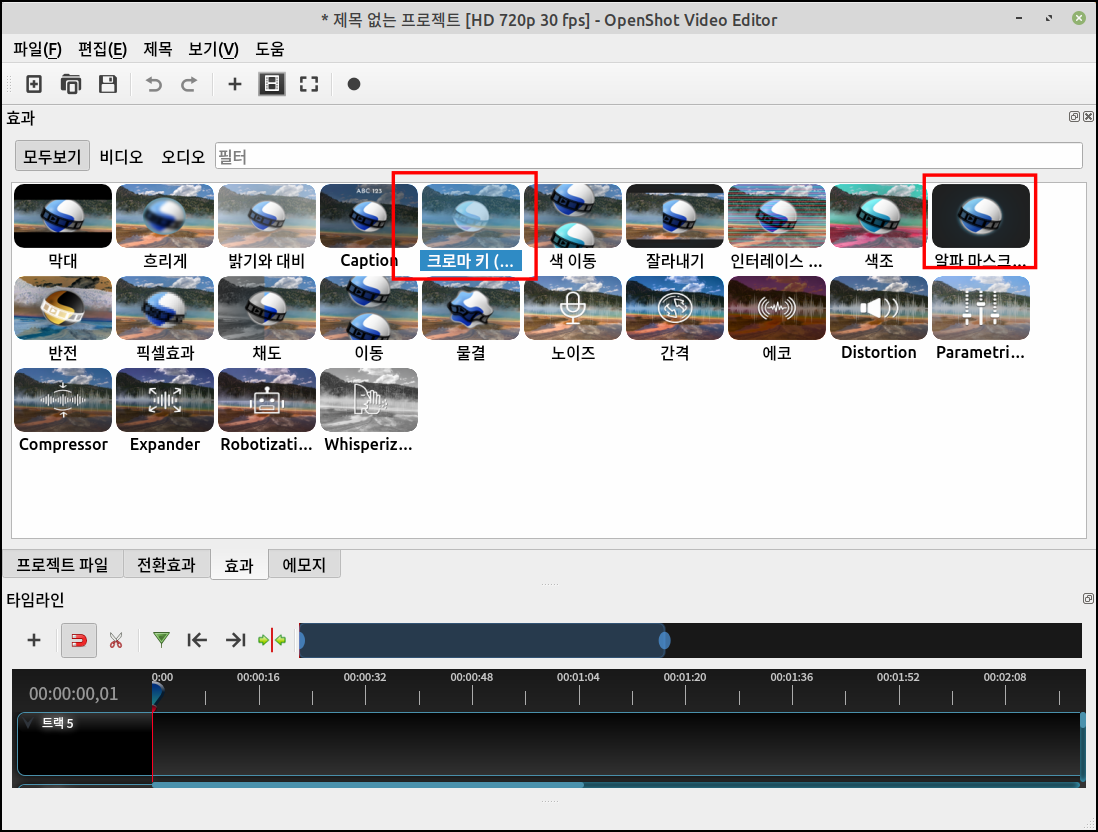Viewport: 1098px width, 832px height.
Task: Select the 막대 (Bars) effect
Action: 63,227
